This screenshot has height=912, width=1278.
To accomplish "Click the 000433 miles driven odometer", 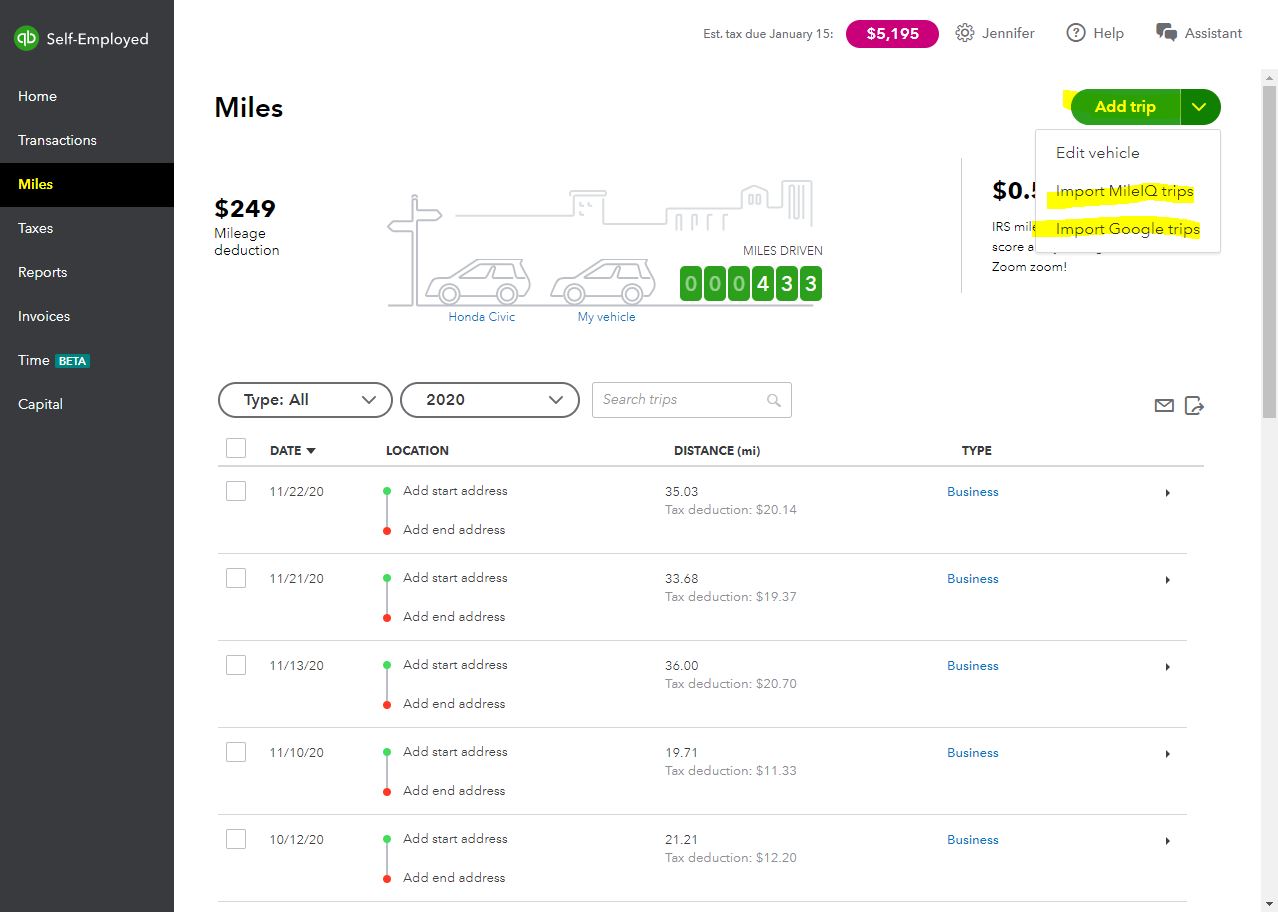I will pos(751,283).
